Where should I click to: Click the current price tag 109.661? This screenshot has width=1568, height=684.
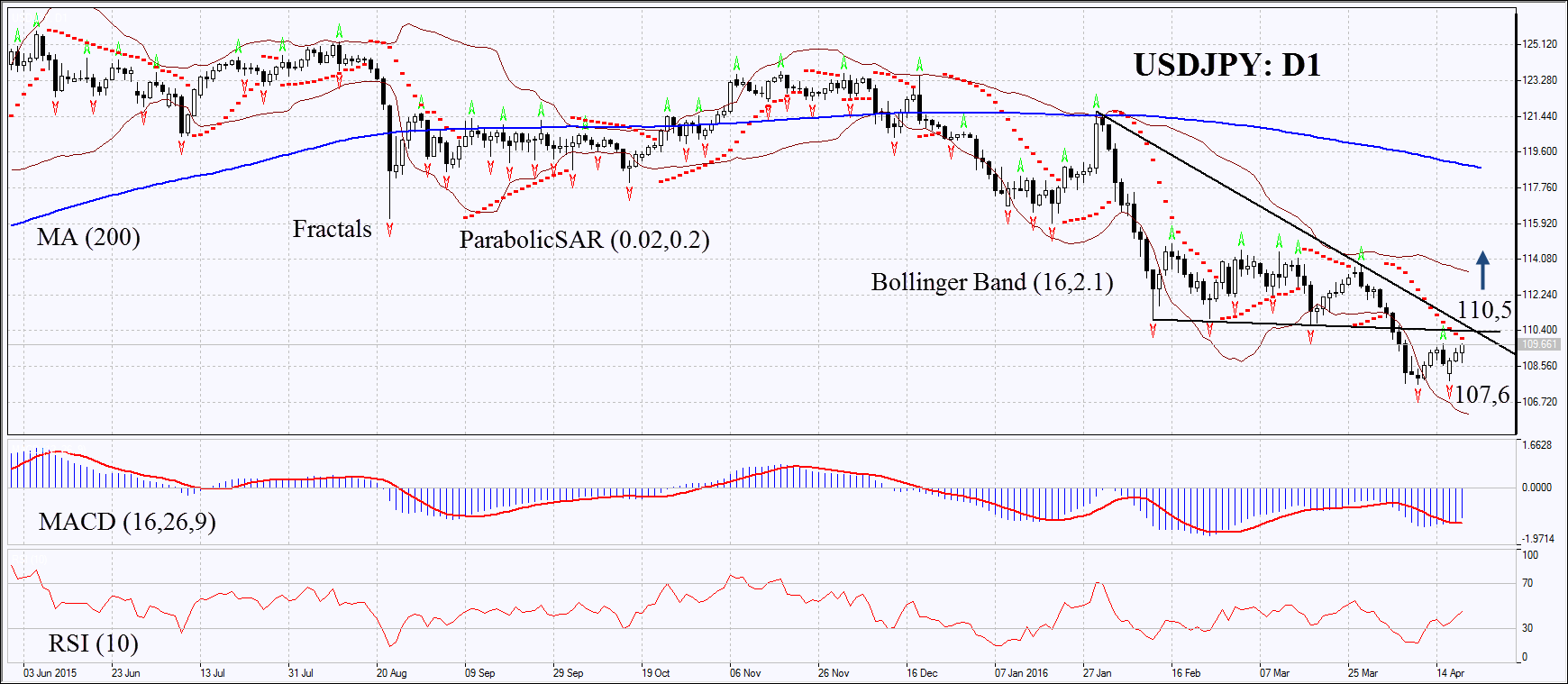pyautogui.click(x=1539, y=344)
